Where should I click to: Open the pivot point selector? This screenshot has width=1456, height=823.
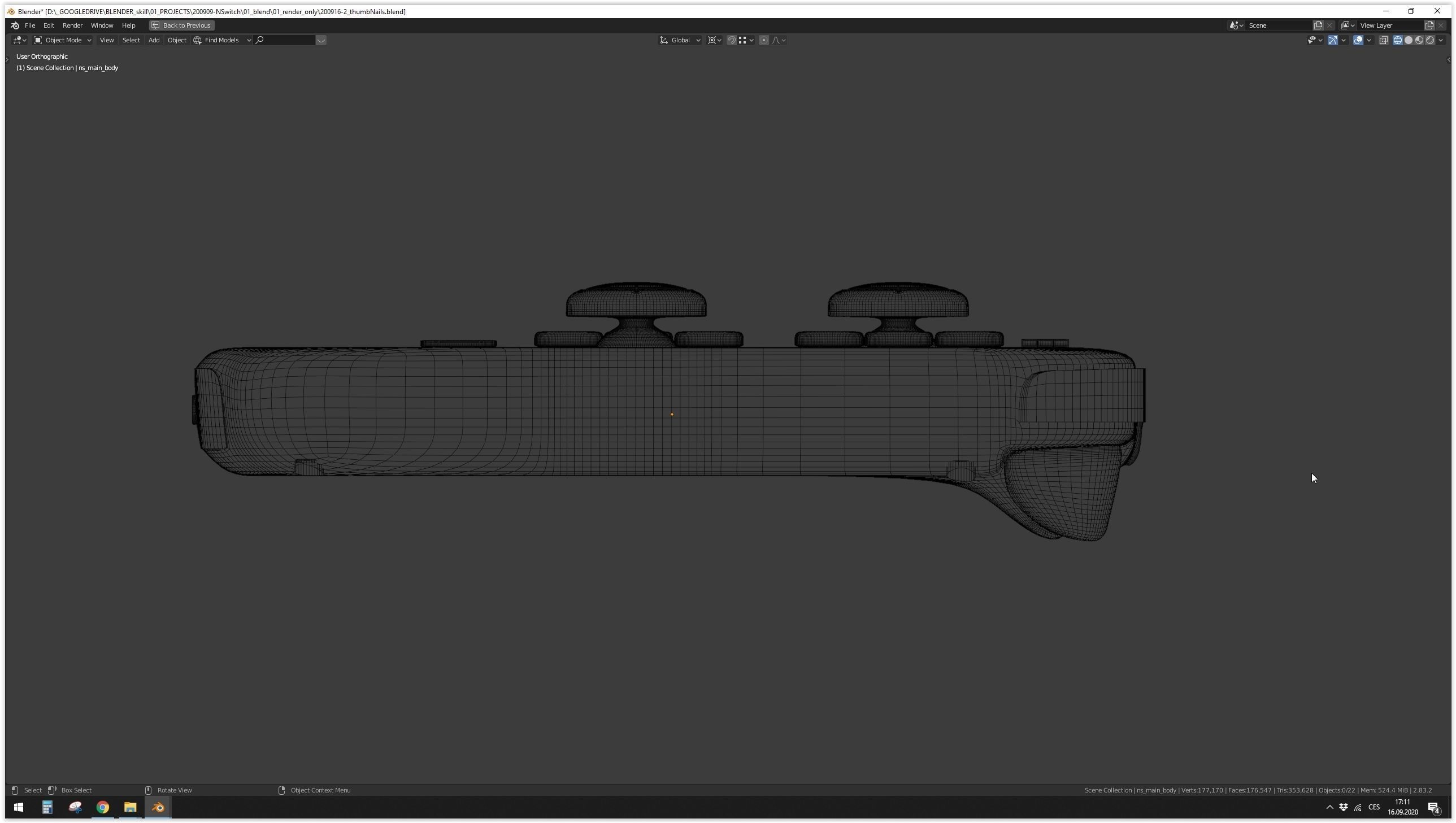pyautogui.click(x=714, y=40)
